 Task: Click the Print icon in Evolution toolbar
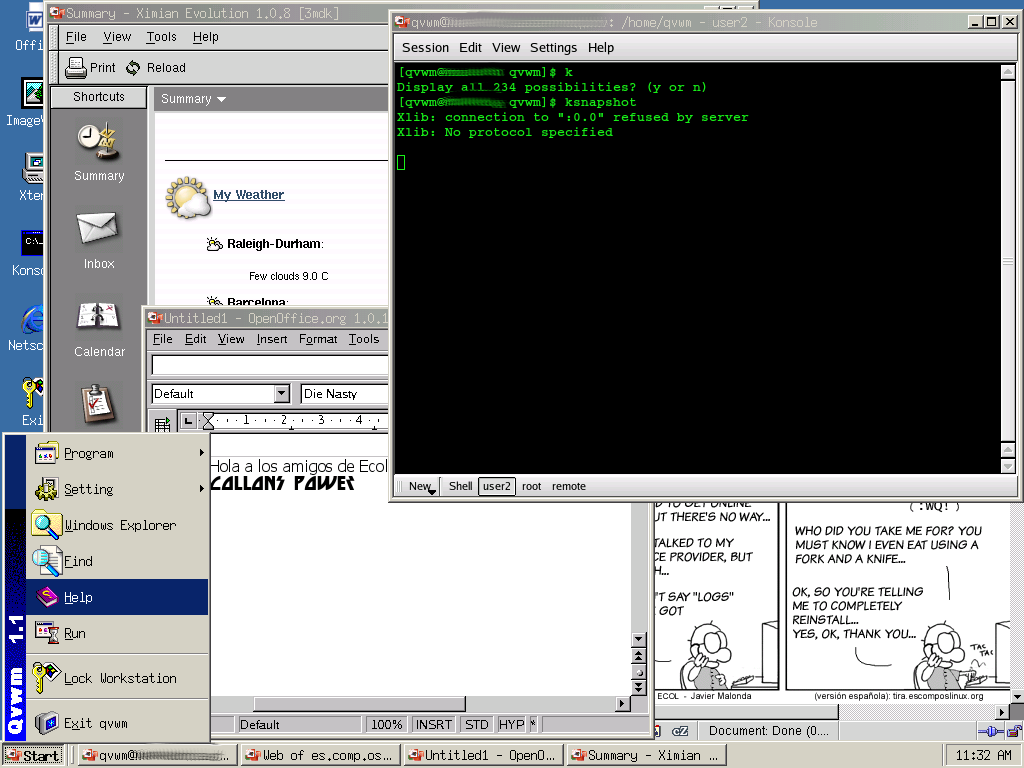coord(76,67)
